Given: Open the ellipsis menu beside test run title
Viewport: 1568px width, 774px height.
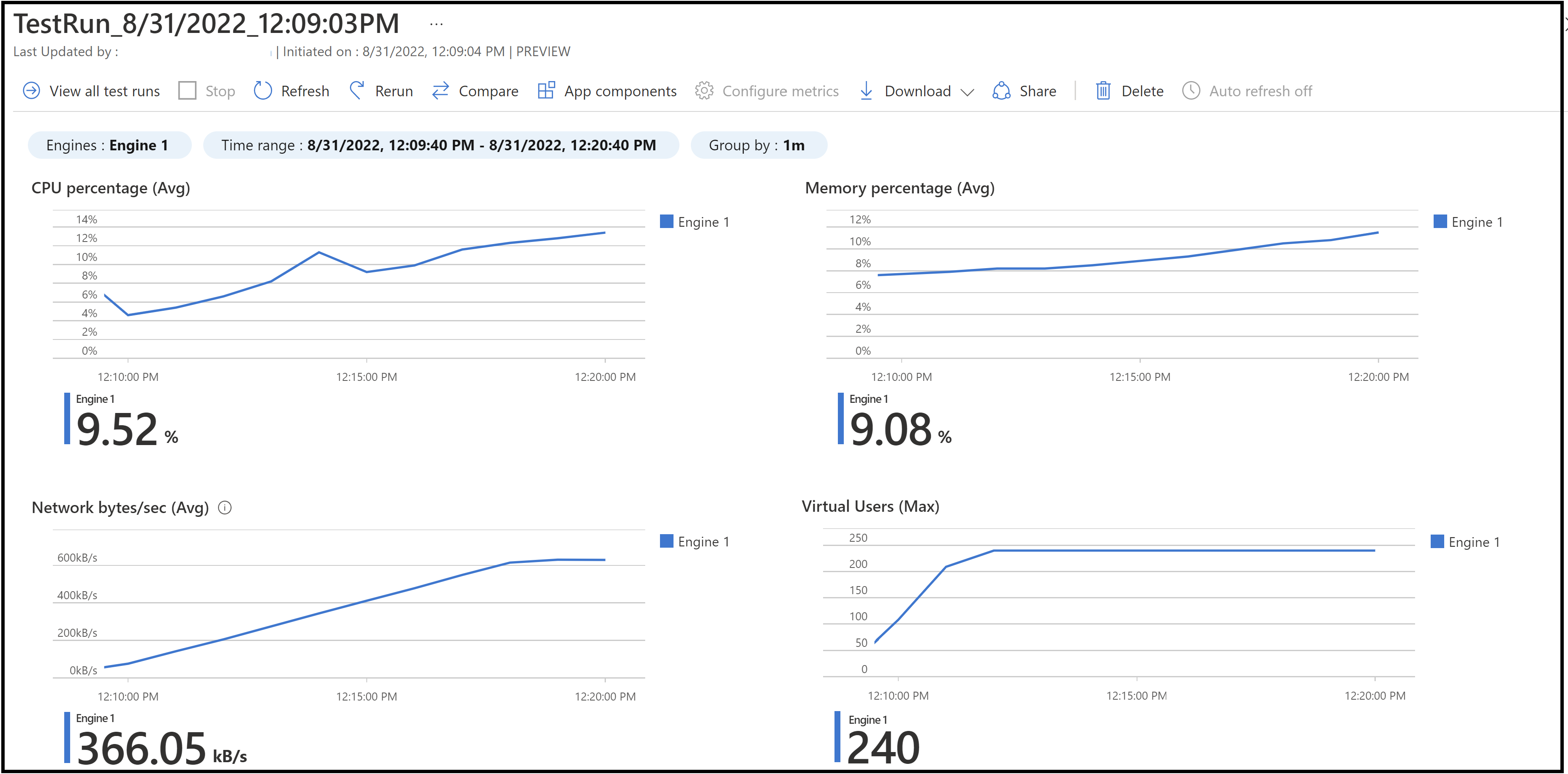Looking at the screenshot, I should pos(436,24).
